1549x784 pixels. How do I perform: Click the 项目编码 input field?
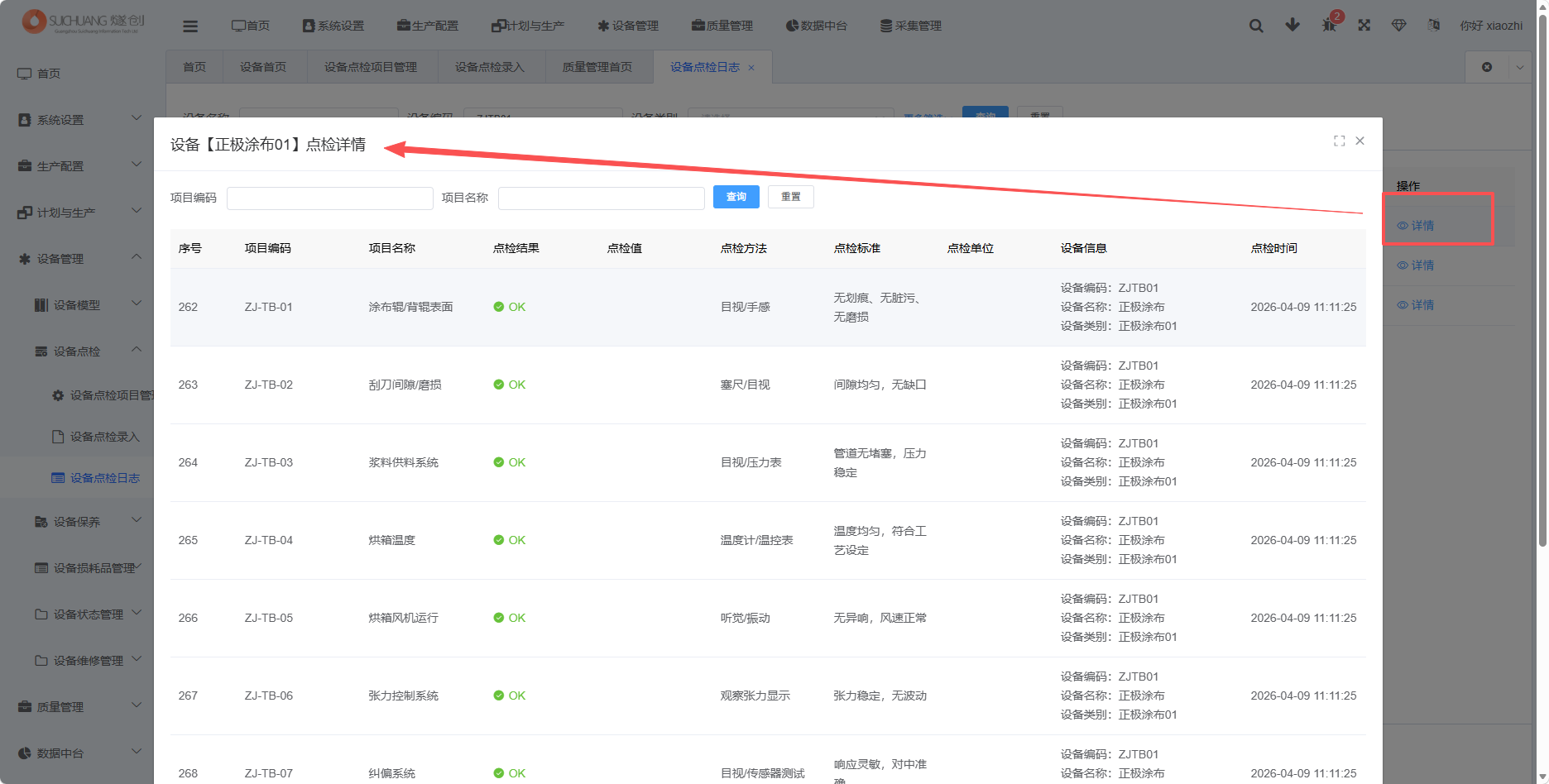click(x=330, y=198)
